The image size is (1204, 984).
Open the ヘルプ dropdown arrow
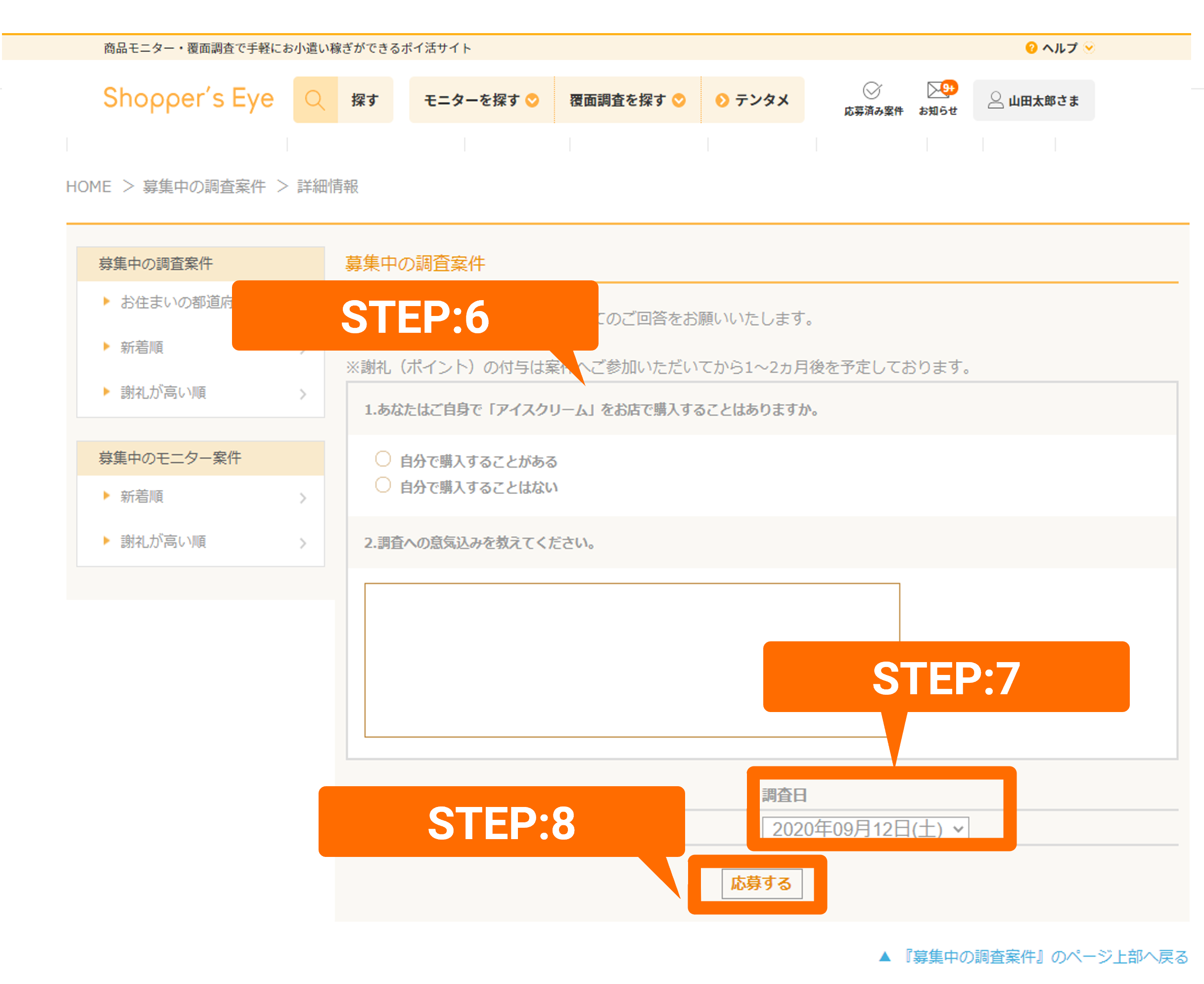pos(1089,47)
